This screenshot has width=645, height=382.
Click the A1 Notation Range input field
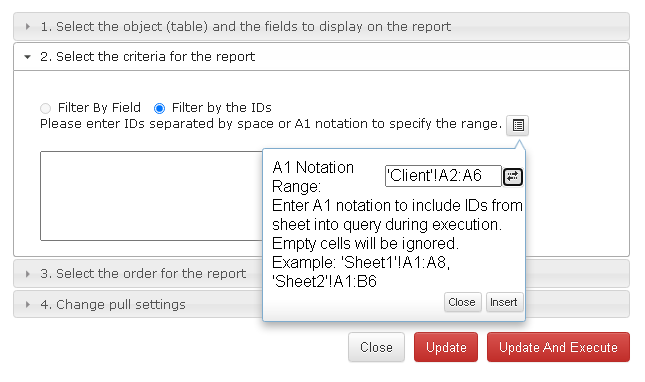(443, 176)
